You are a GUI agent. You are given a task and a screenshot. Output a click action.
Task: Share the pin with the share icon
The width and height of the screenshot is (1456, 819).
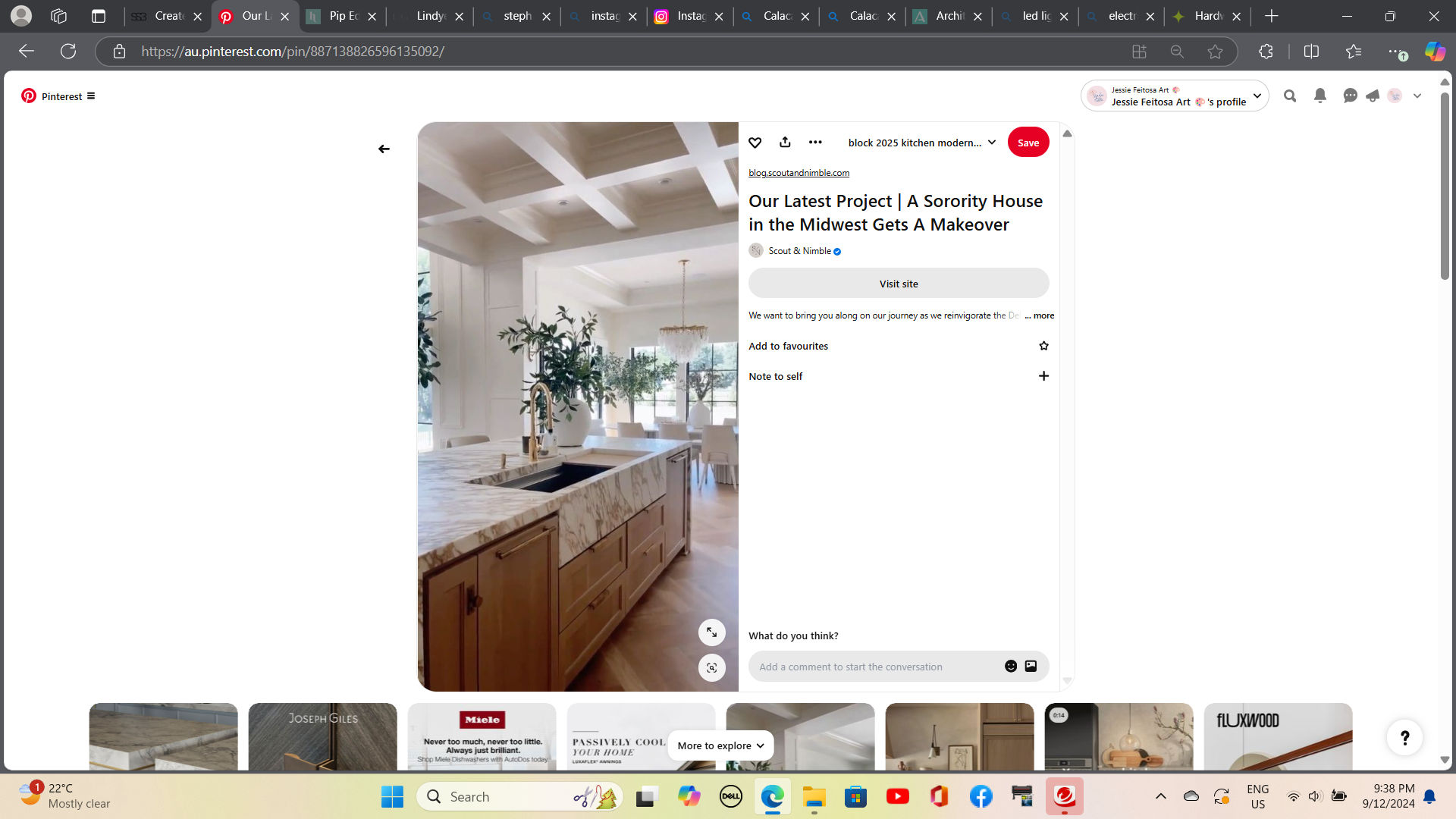pyautogui.click(x=785, y=143)
